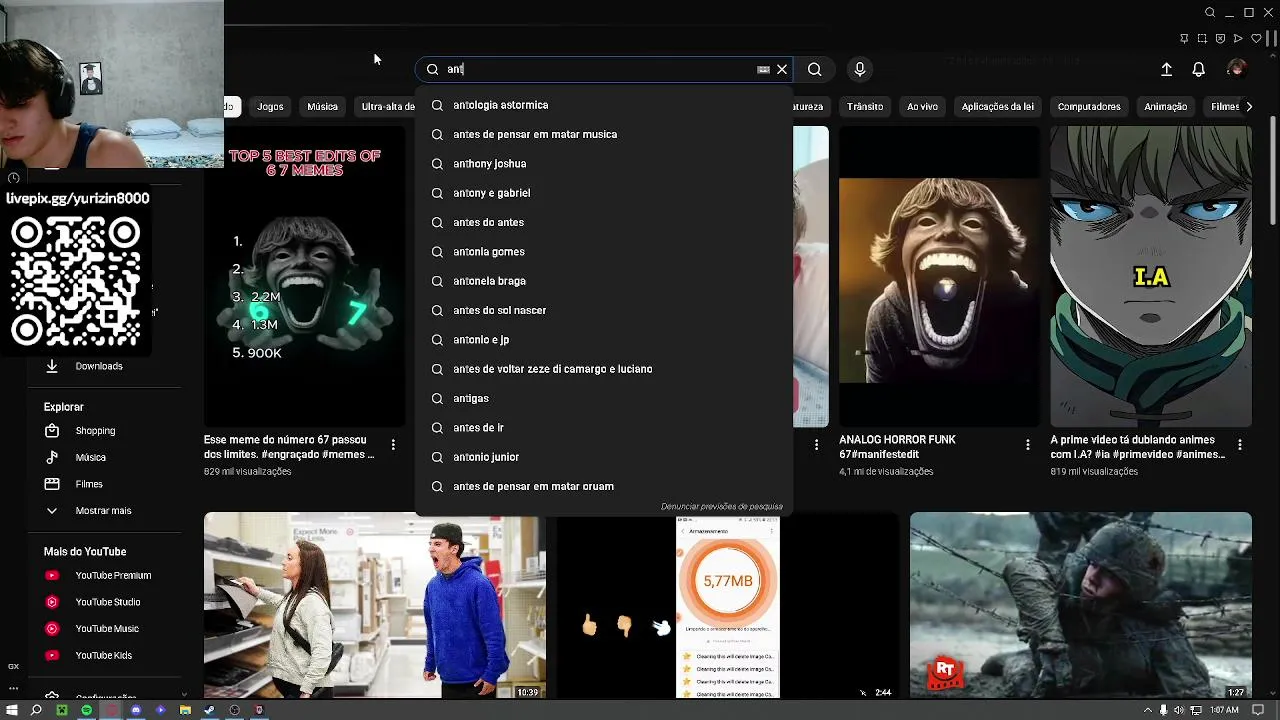Image resolution: width=1280 pixels, height=720 pixels.
Task: Choose suggestion 'antes de pensar em matar oruam'
Action: pyautogui.click(x=604, y=486)
